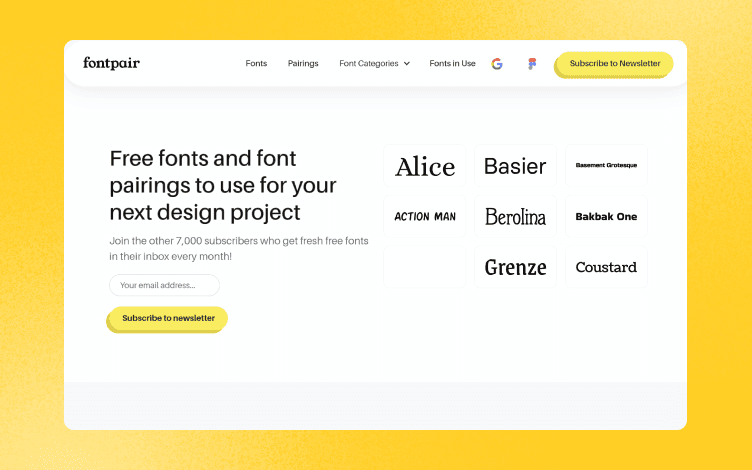
Task: Click the 'Join the other 7,000 subscribers' text
Action: click(x=239, y=248)
